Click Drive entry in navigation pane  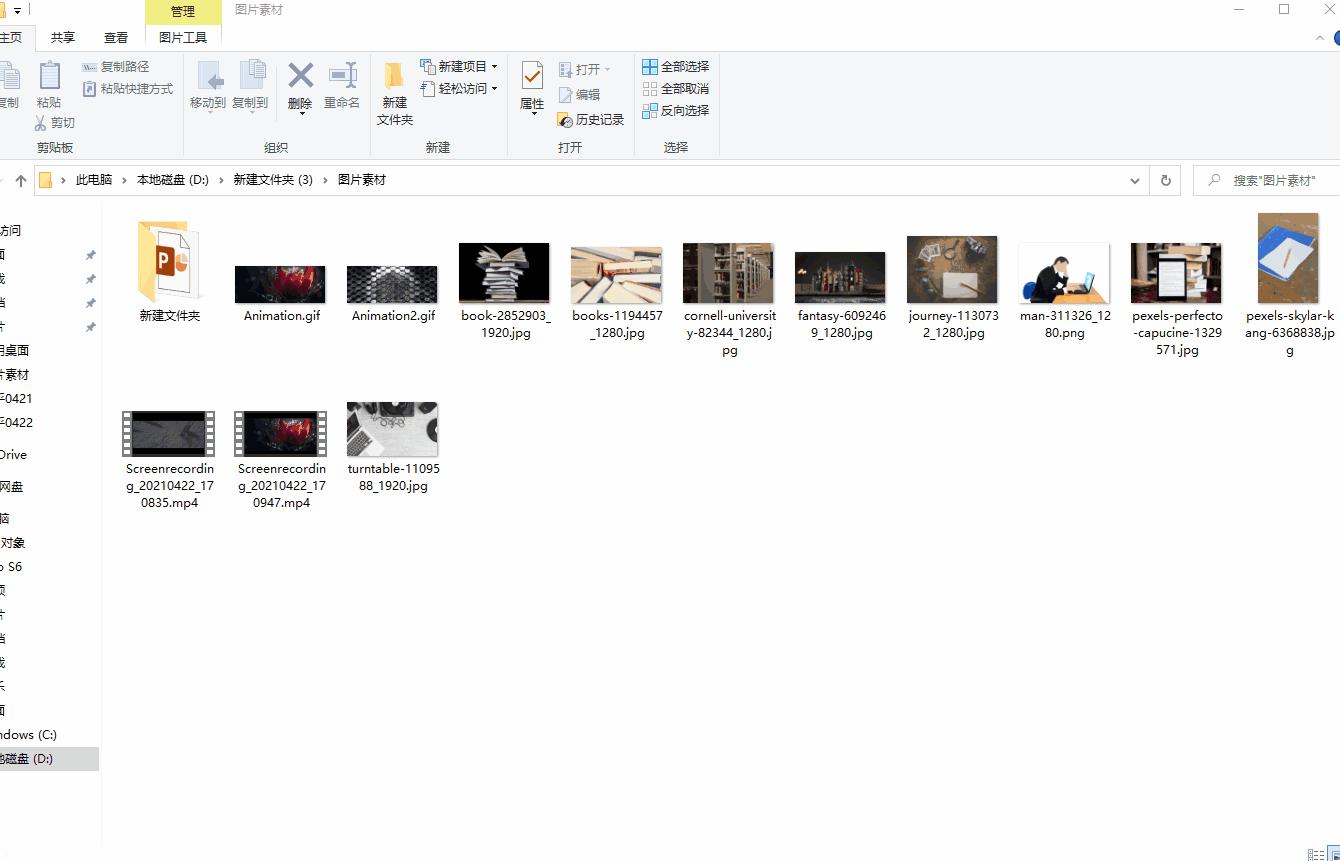[13, 455]
